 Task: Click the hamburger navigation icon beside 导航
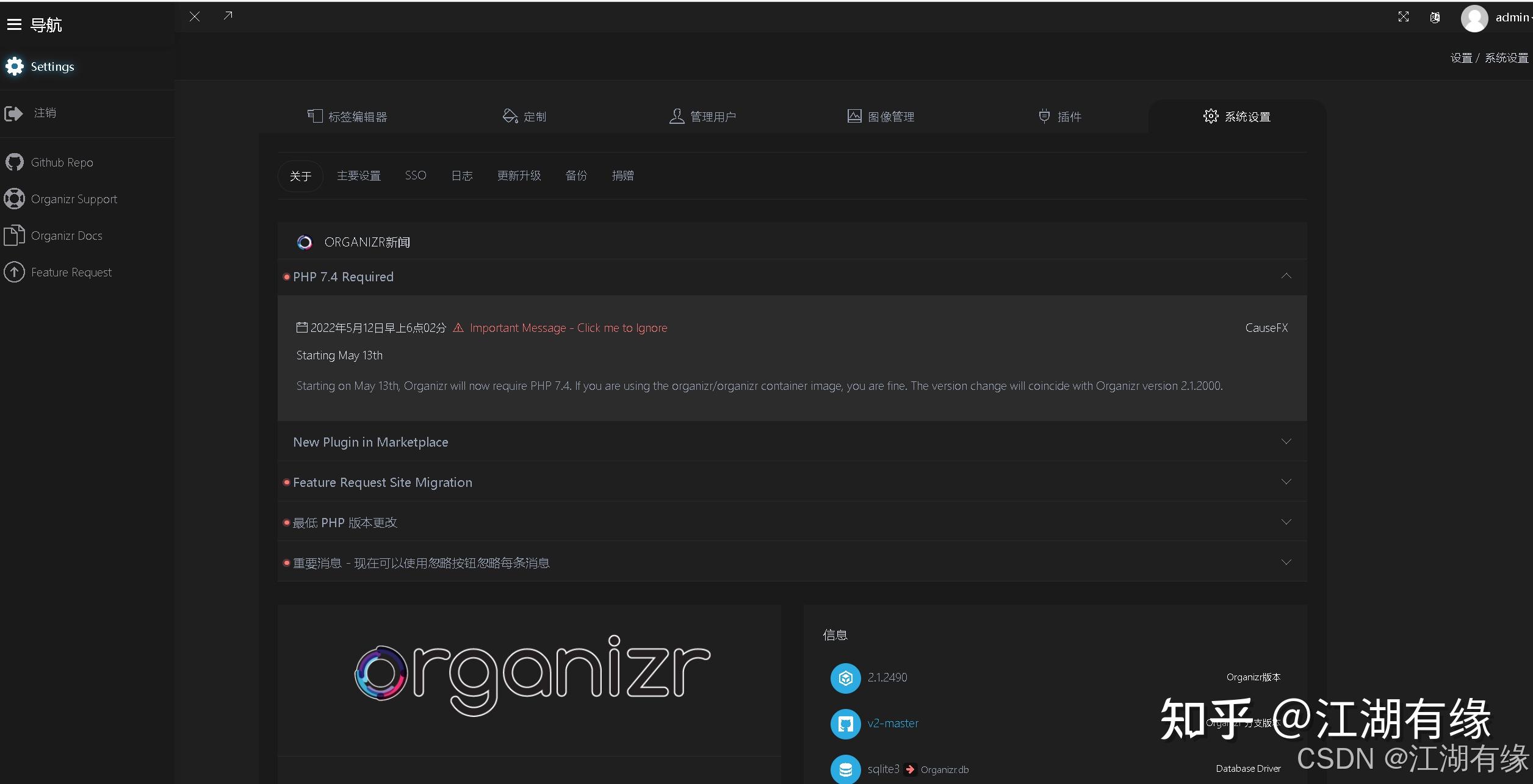[14, 24]
